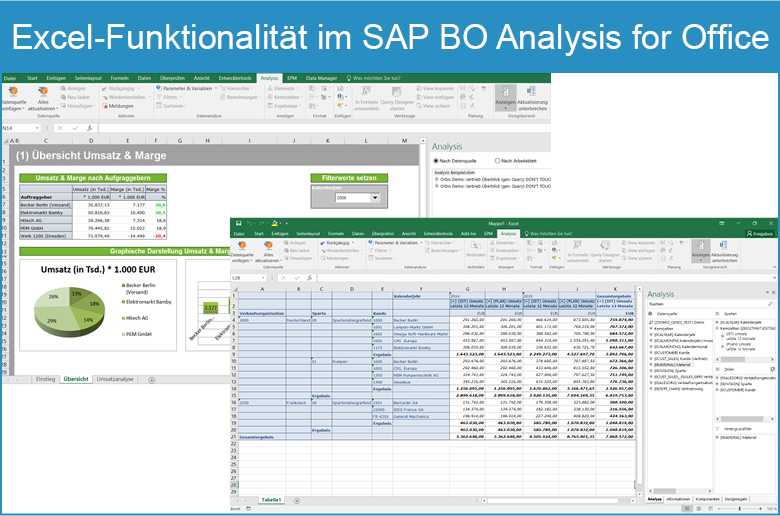Switch to Page Layout view in status bar

[699, 509]
